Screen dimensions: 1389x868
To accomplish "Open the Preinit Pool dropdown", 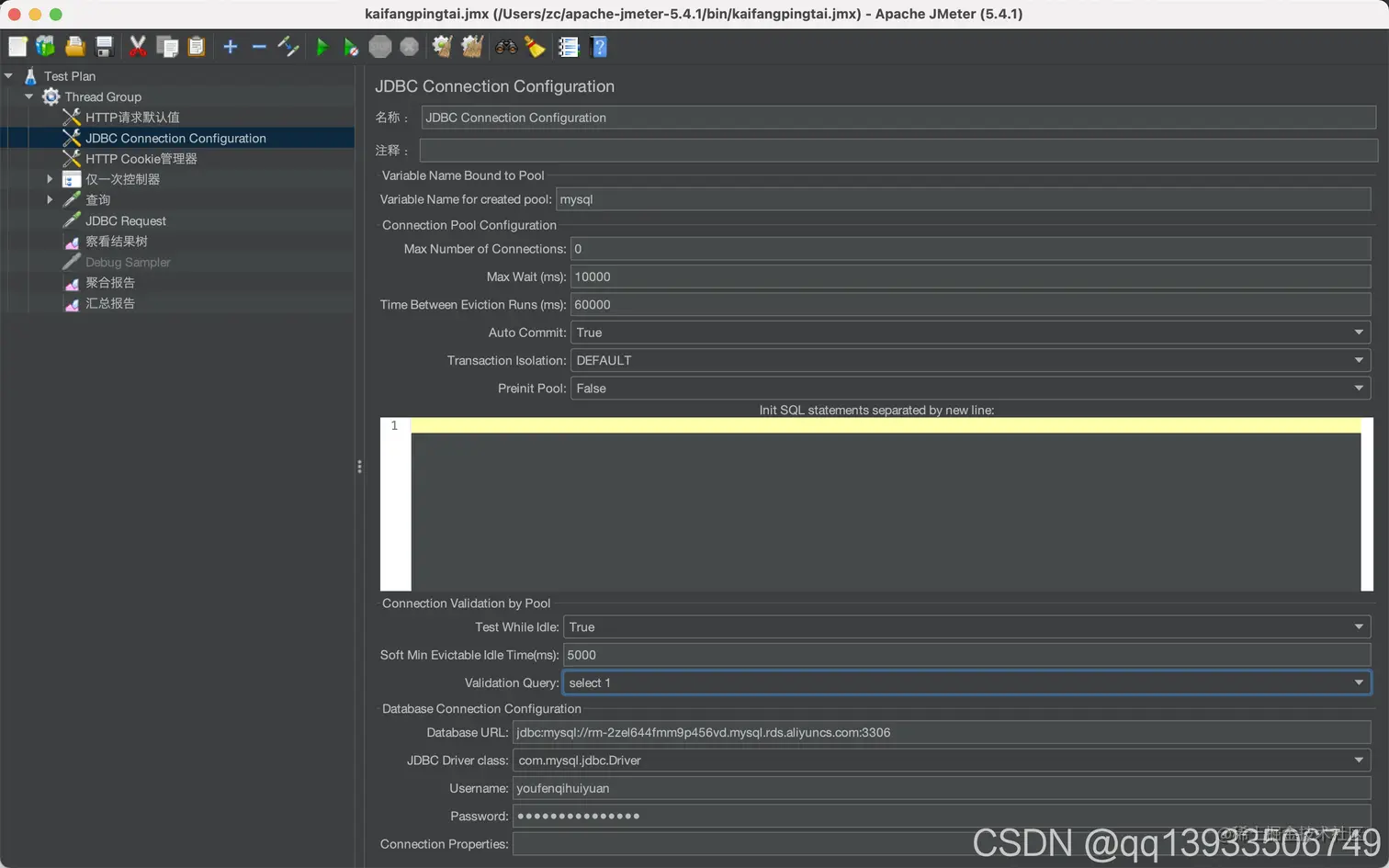I will pyautogui.click(x=971, y=389).
